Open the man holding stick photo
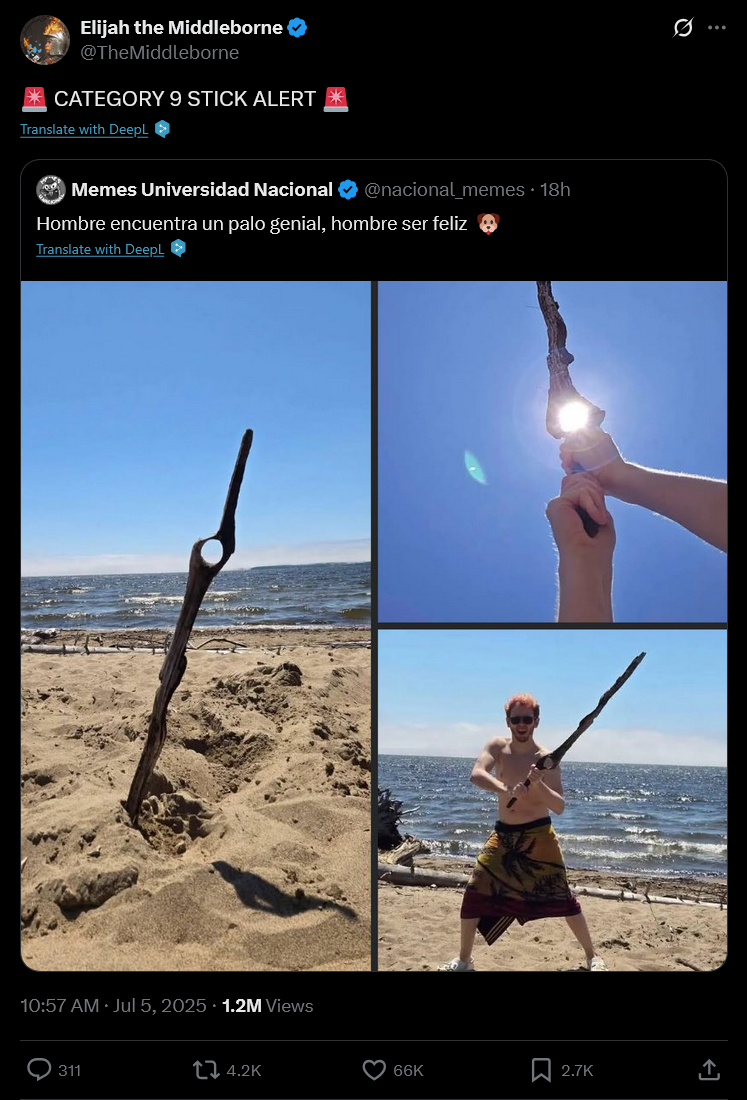747x1100 pixels. (553, 800)
